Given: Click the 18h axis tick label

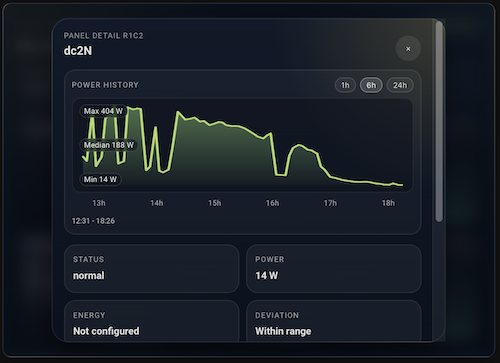Looking at the screenshot, I should click(x=388, y=203).
